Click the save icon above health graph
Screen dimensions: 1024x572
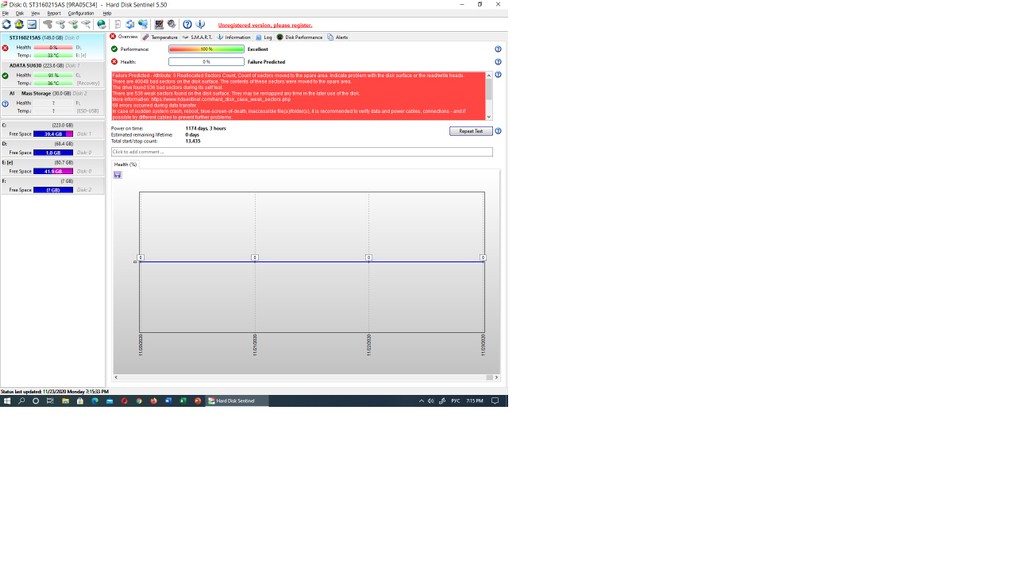(118, 175)
